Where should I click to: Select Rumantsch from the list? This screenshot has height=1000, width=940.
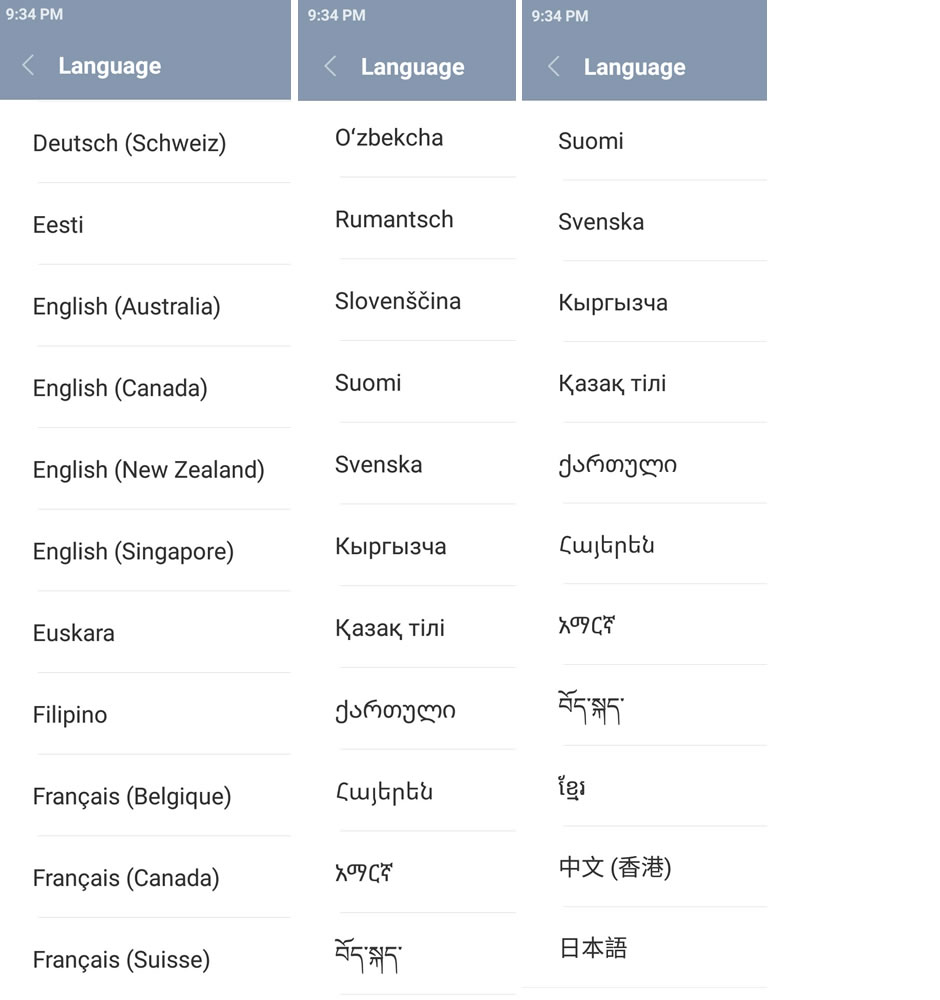point(394,220)
